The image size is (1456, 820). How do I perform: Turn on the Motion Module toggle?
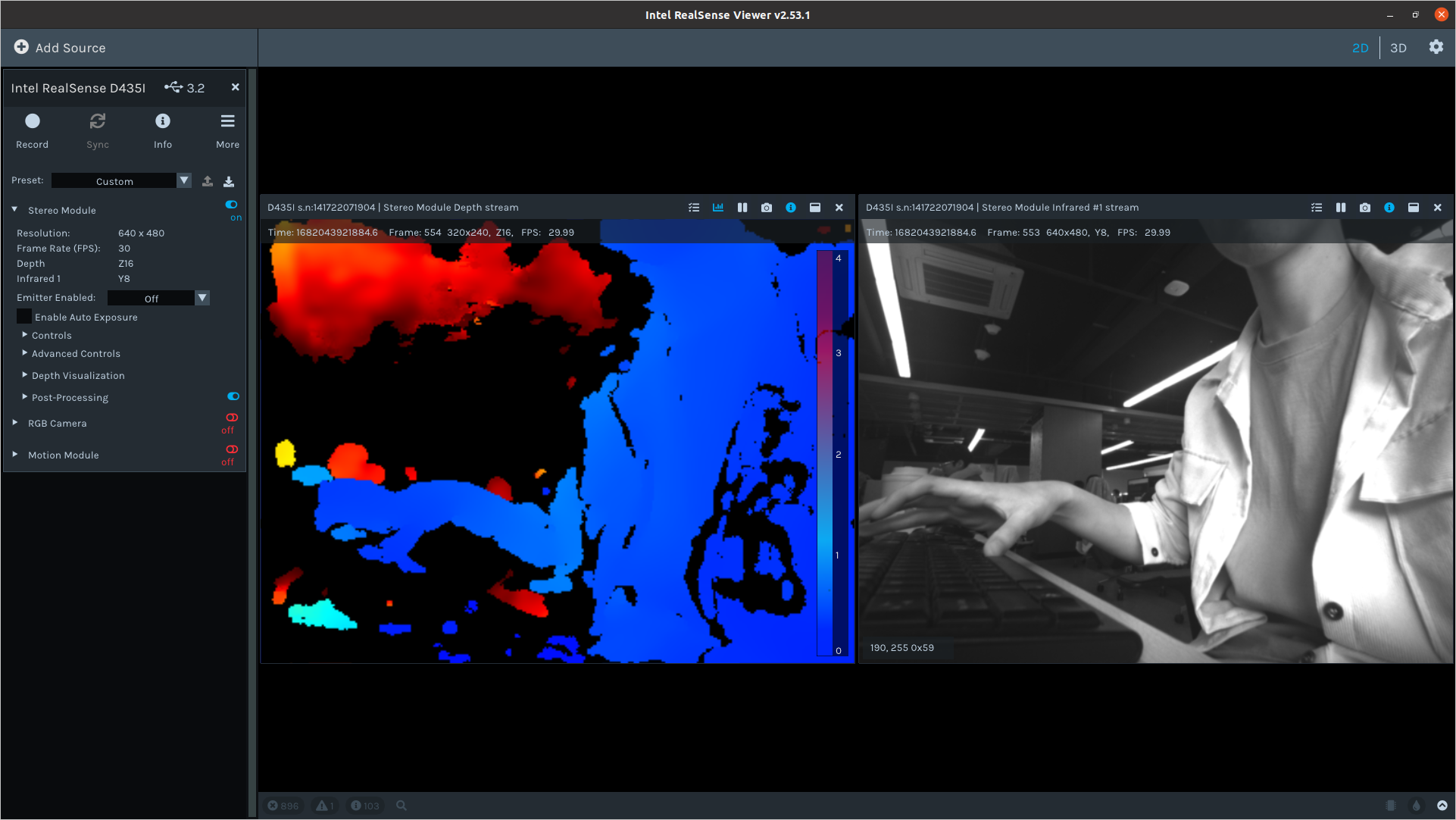(x=232, y=449)
